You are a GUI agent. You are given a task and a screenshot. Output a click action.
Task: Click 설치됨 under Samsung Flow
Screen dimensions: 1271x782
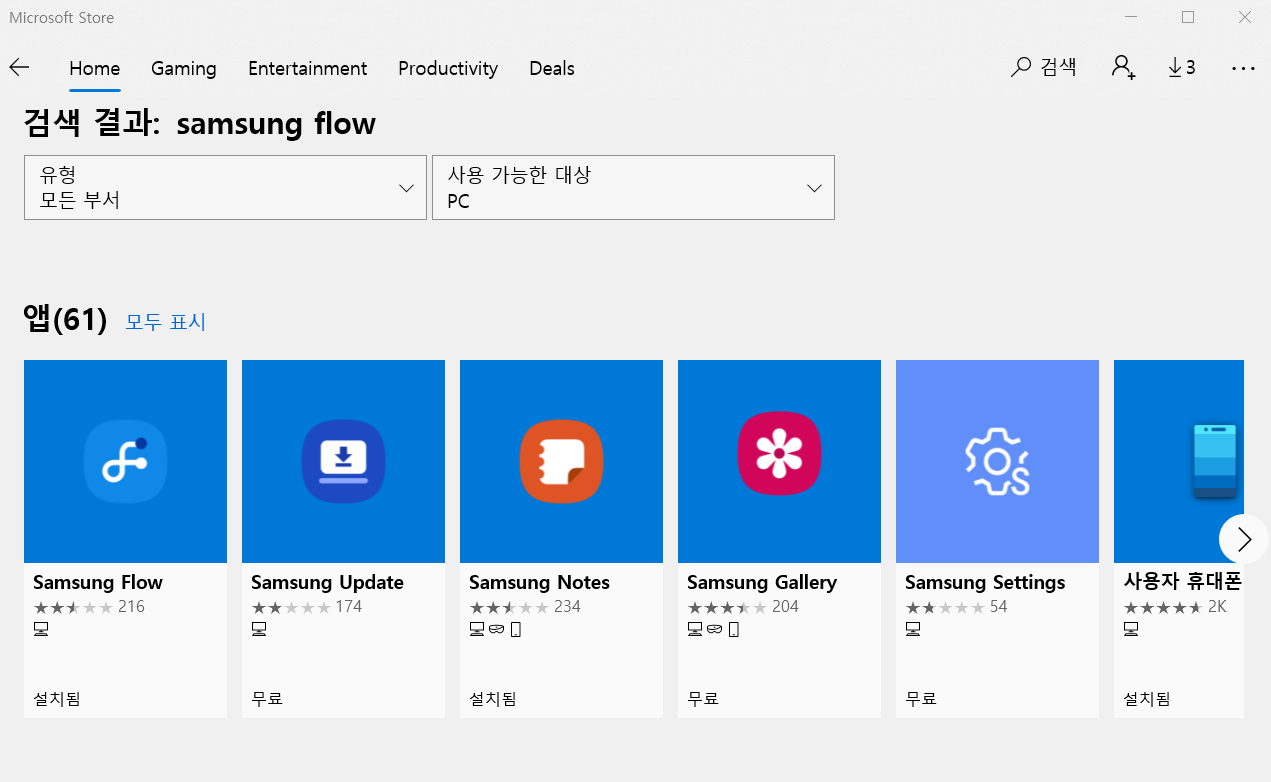(57, 699)
